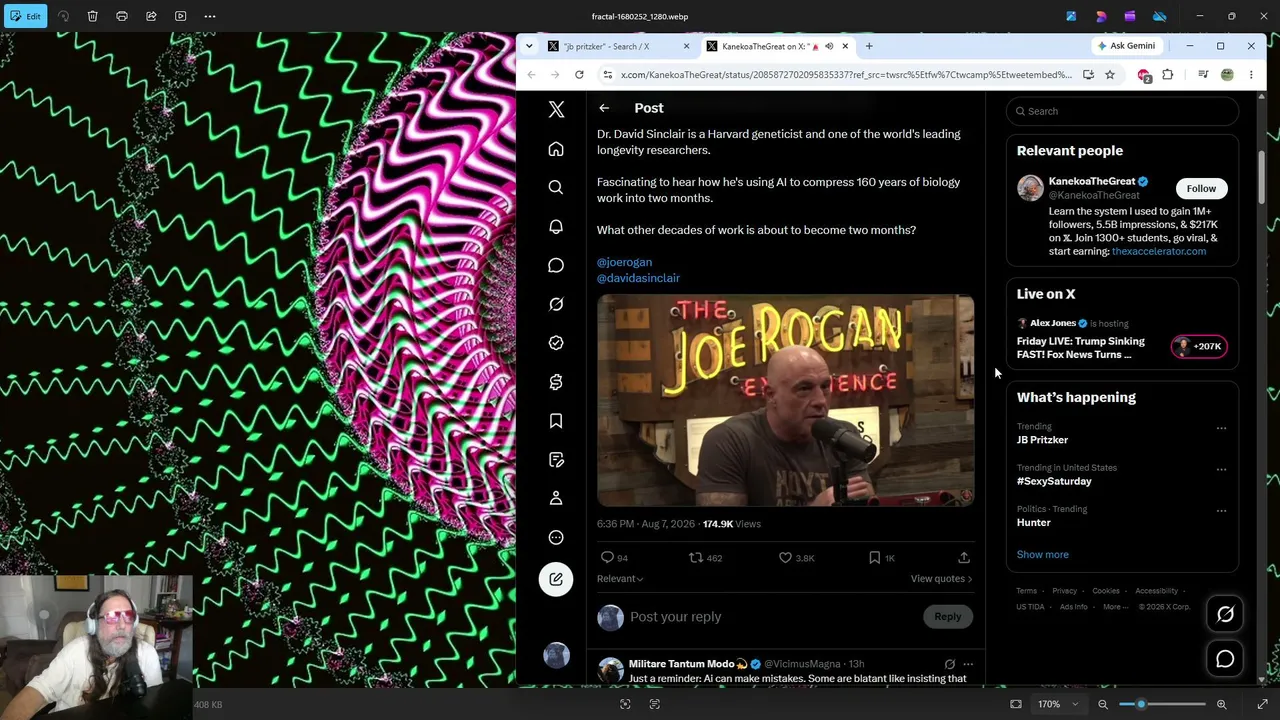Open options for JB Pritzker trend
The image size is (1280, 720).
pos(1221,428)
